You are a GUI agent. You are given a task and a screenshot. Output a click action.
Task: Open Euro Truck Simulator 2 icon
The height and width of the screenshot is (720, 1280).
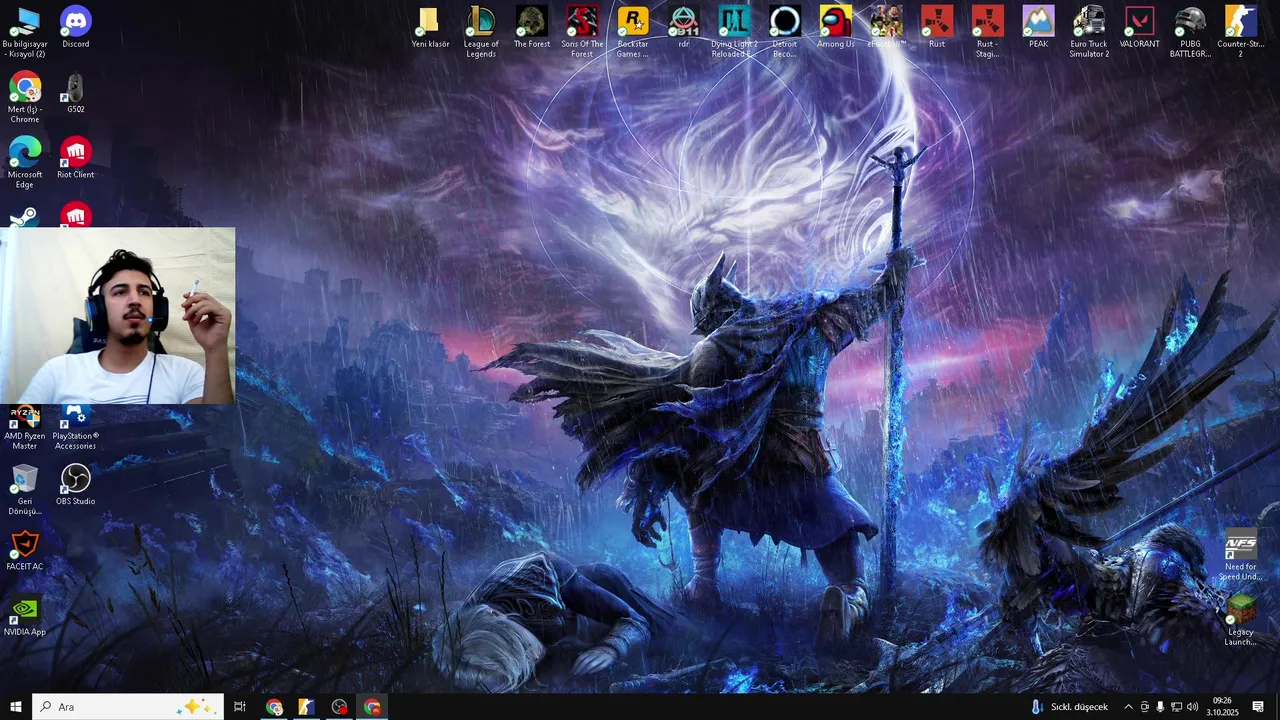(1089, 32)
